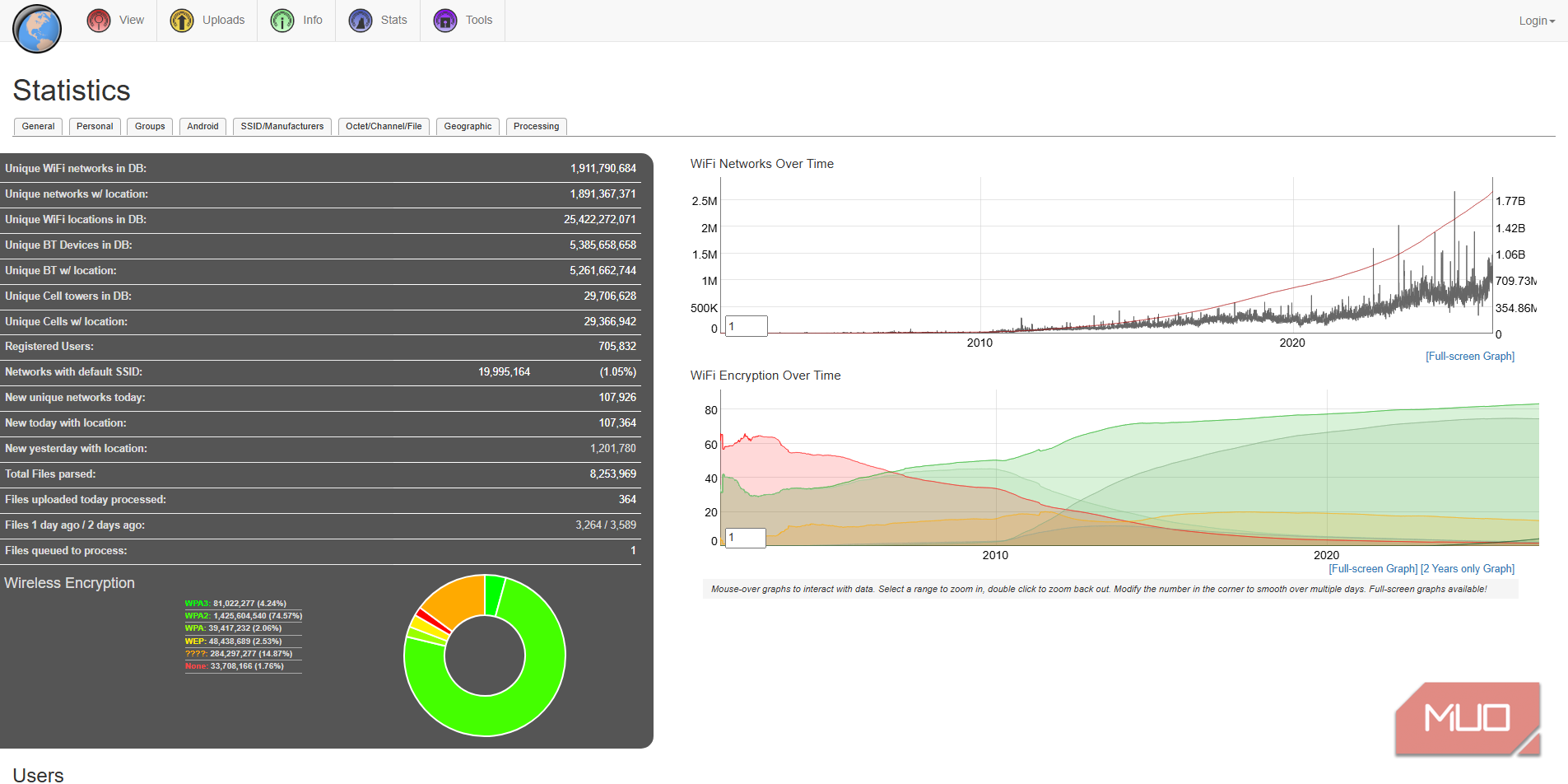The image size is (1568, 784).
Task: Open the View menu
Action: pos(116,21)
